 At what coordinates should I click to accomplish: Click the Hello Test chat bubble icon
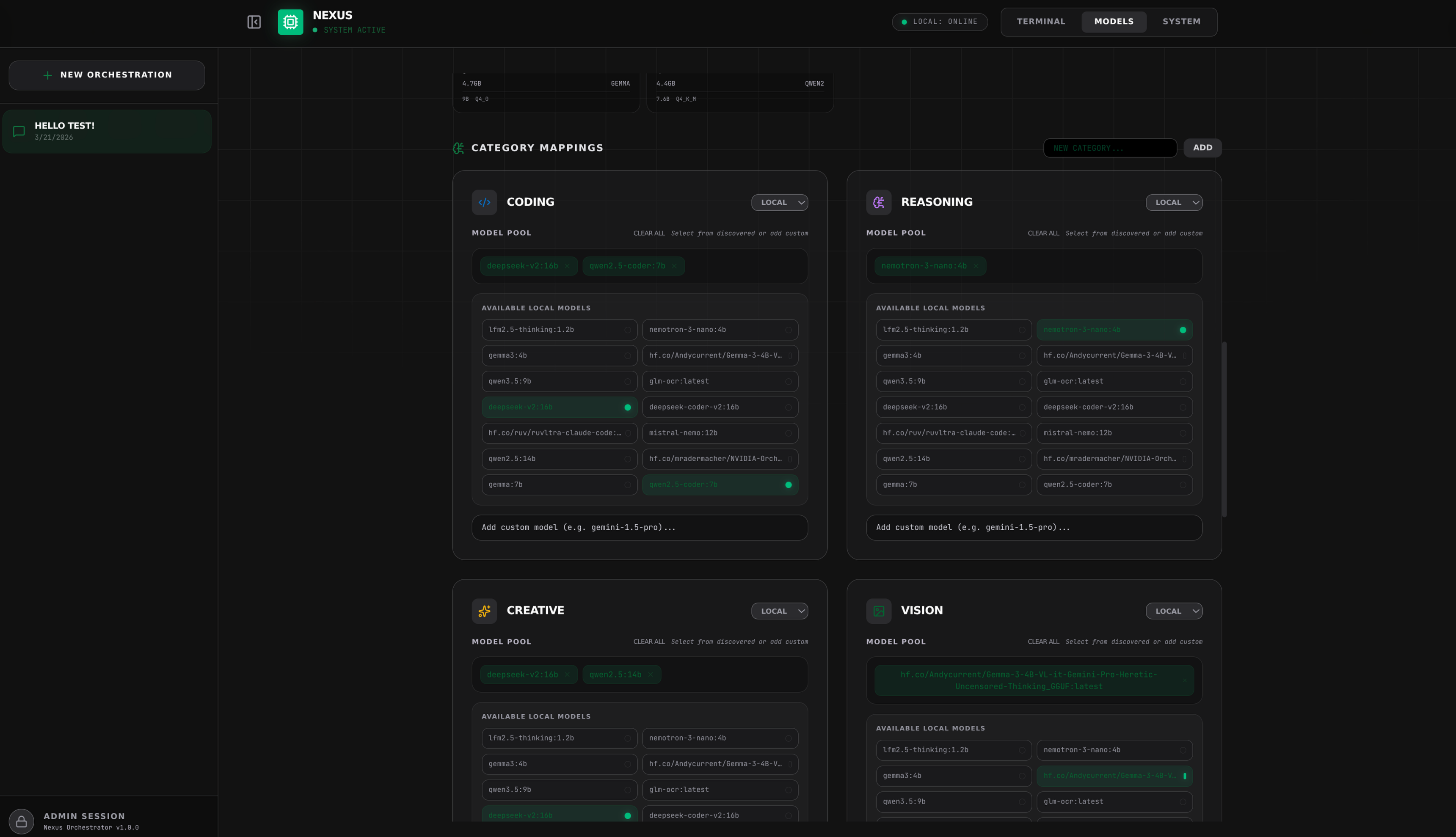tap(19, 131)
